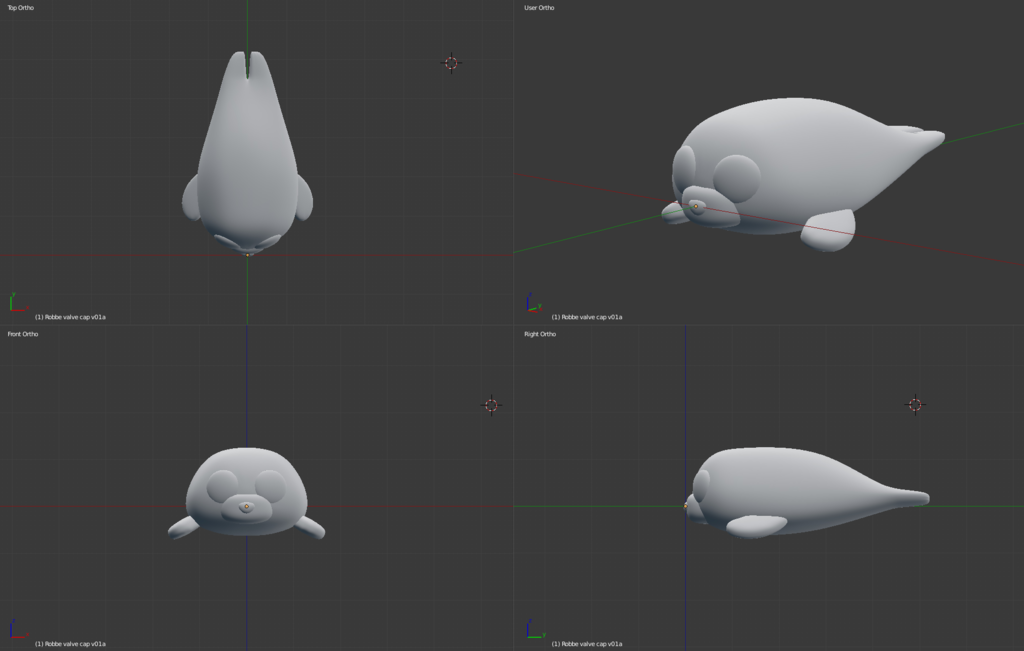Select the seal's side flipper in Right view
Viewport: 1024px width, 651px height.
click(756, 526)
